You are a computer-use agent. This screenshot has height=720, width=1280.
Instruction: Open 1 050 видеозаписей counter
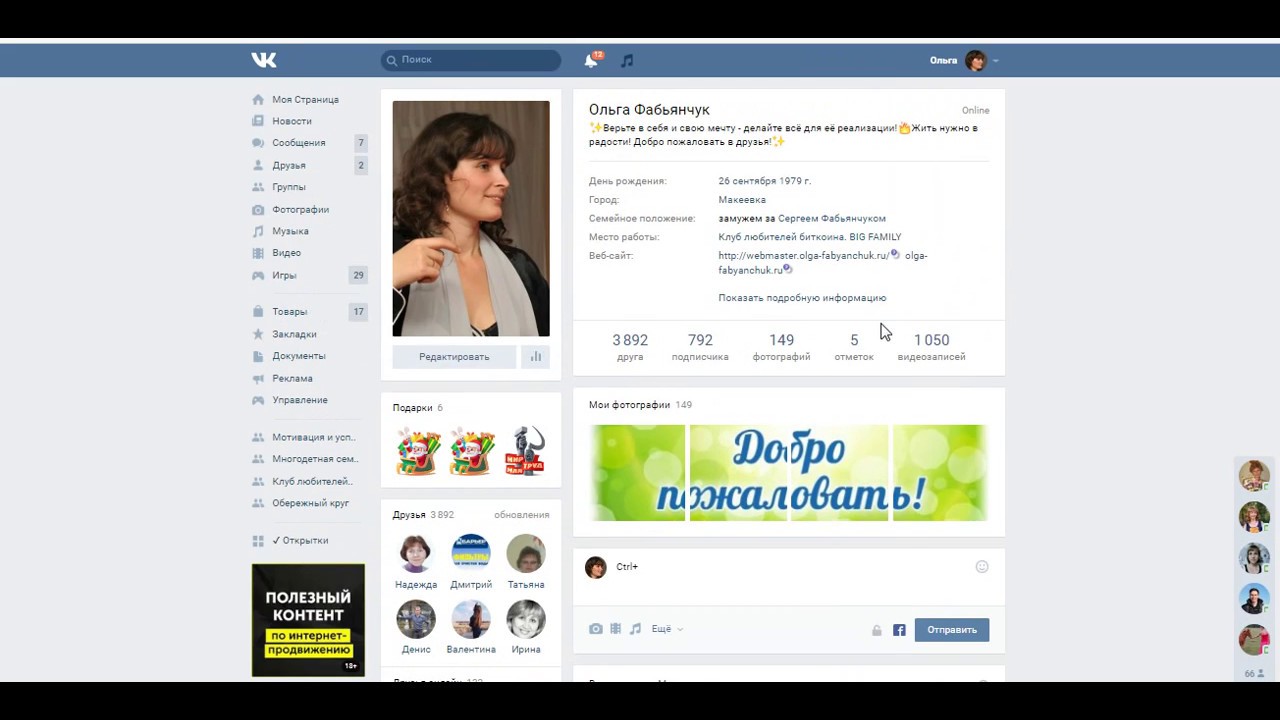click(931, 347)
